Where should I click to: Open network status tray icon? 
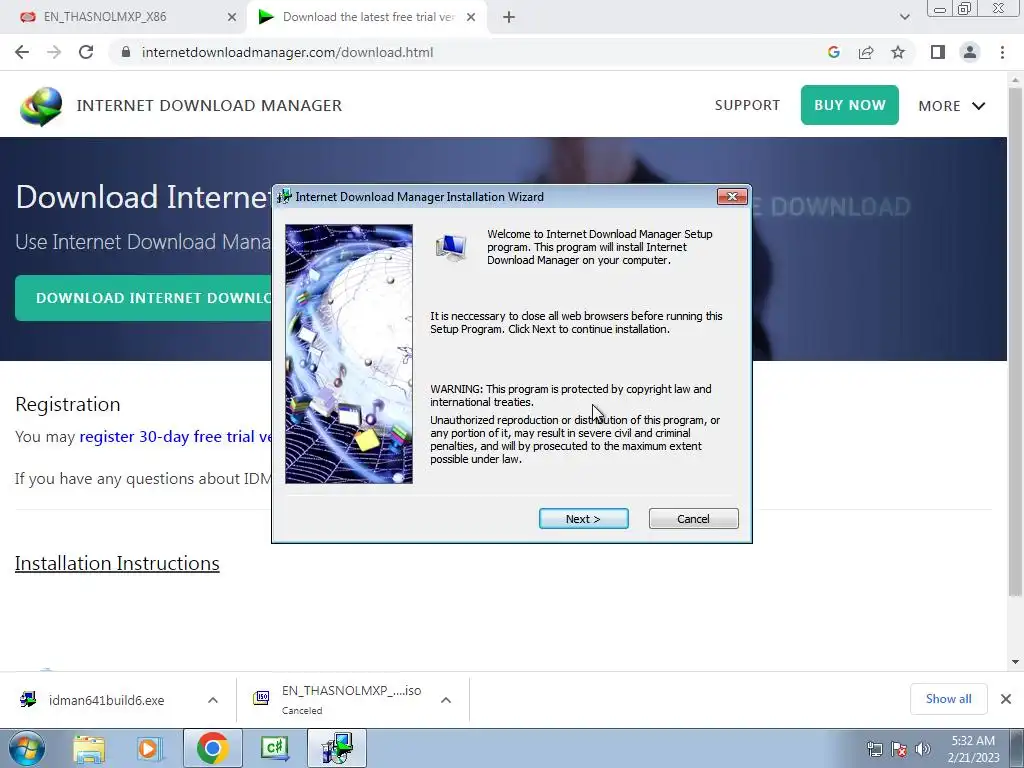tap(874, 749)
